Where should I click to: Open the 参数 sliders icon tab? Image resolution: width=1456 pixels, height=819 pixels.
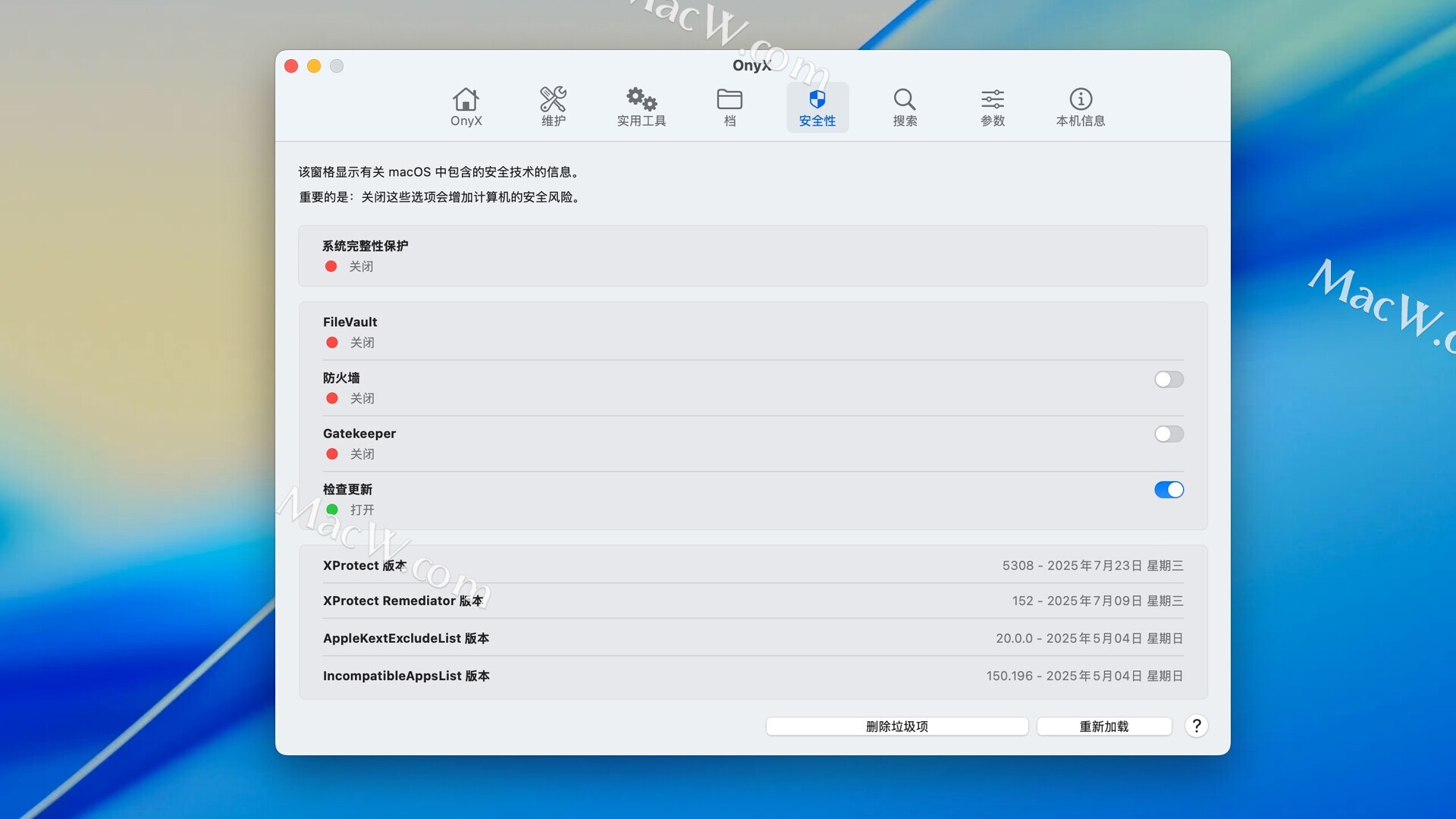point(993,107)
